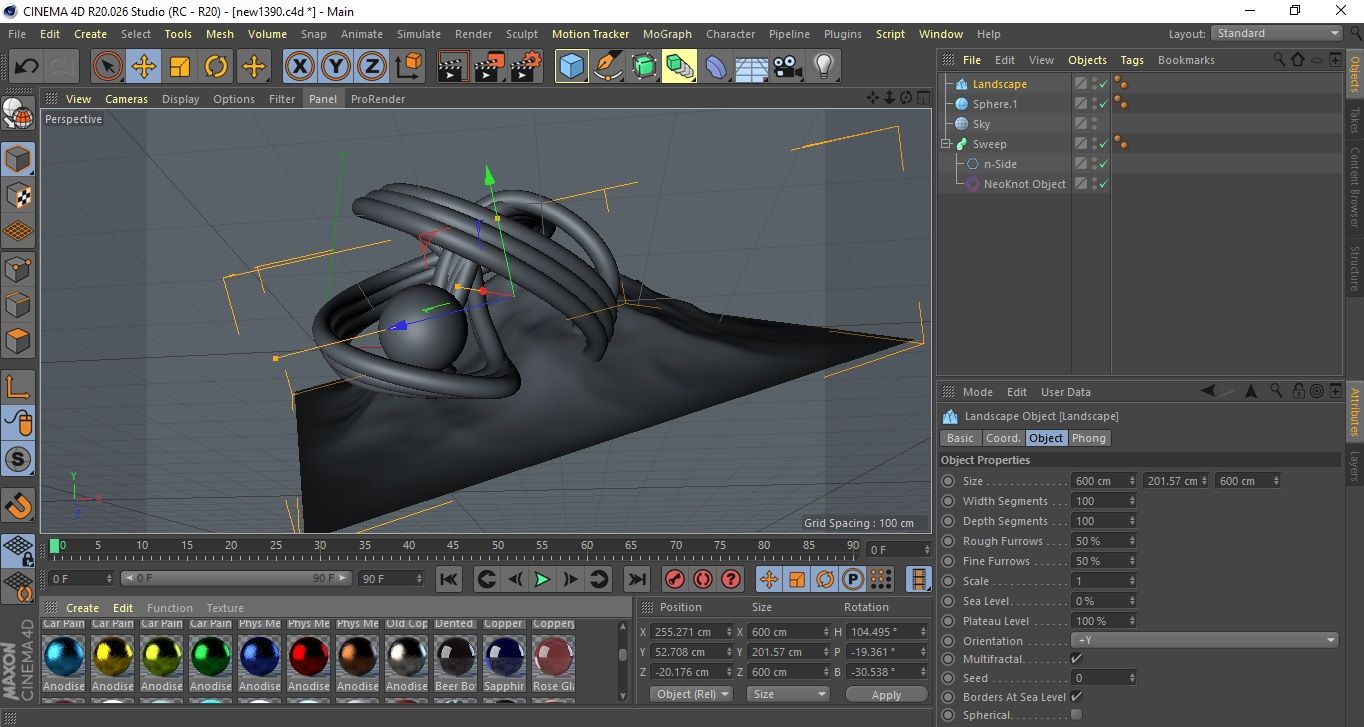The height and width of the screenshot is (727, 1364).
Task: Adjust Sea Level stepper arrows
Action: (1132, 601)
